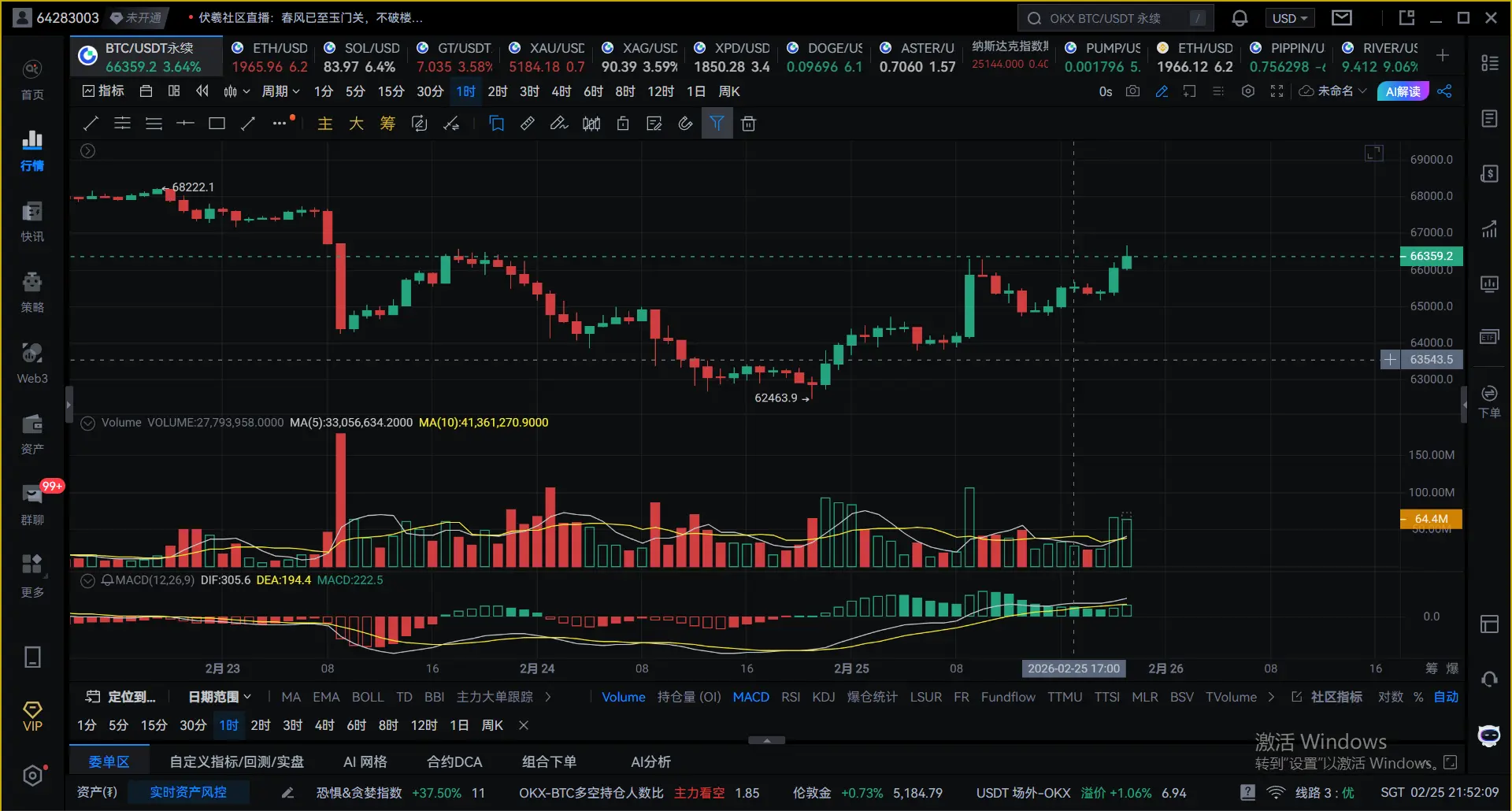Click the 2026-02-25 17:00 time axis label
The image size is (1512, 811).
coord(1073,668)
